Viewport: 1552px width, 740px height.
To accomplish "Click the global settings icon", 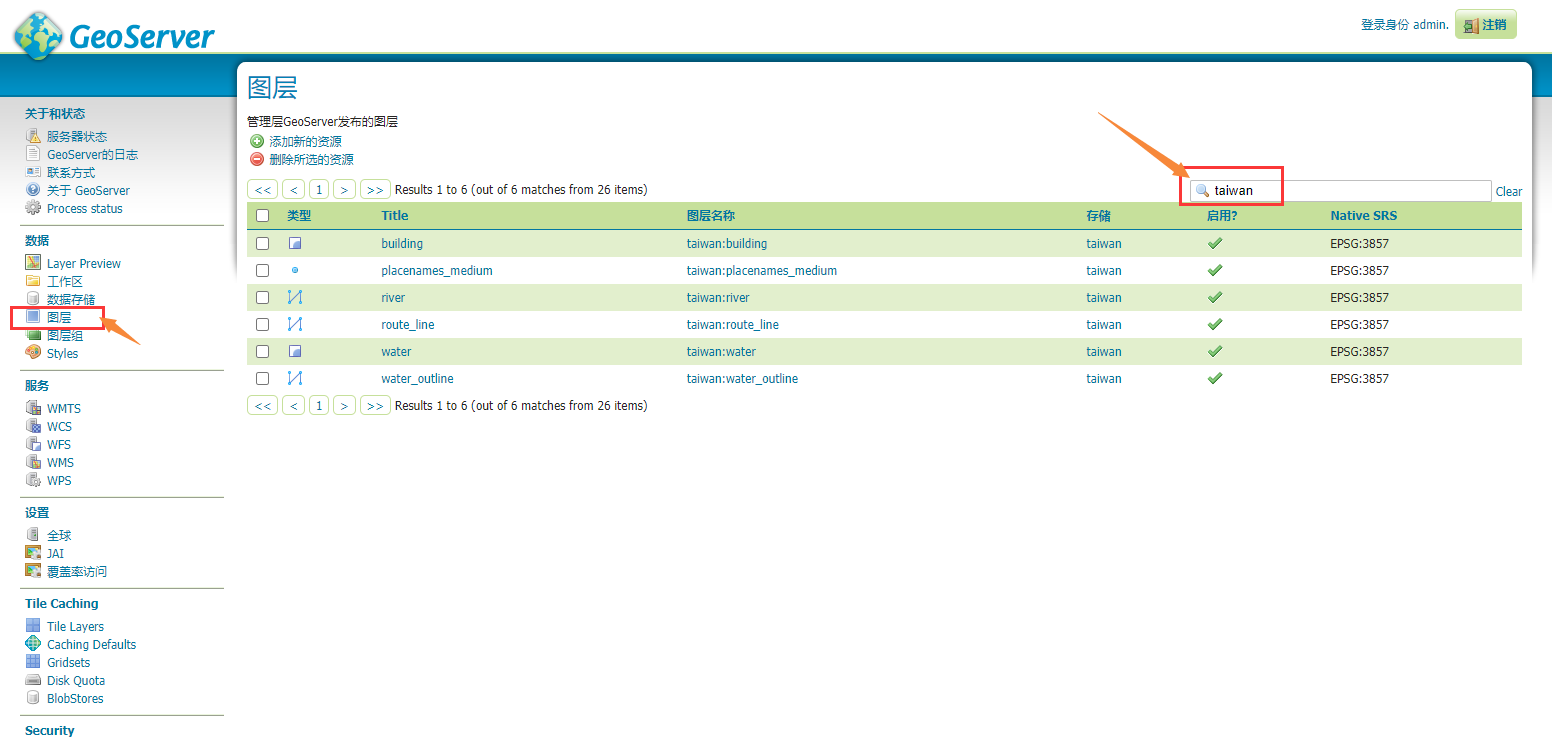I will [x=33, y=535].
